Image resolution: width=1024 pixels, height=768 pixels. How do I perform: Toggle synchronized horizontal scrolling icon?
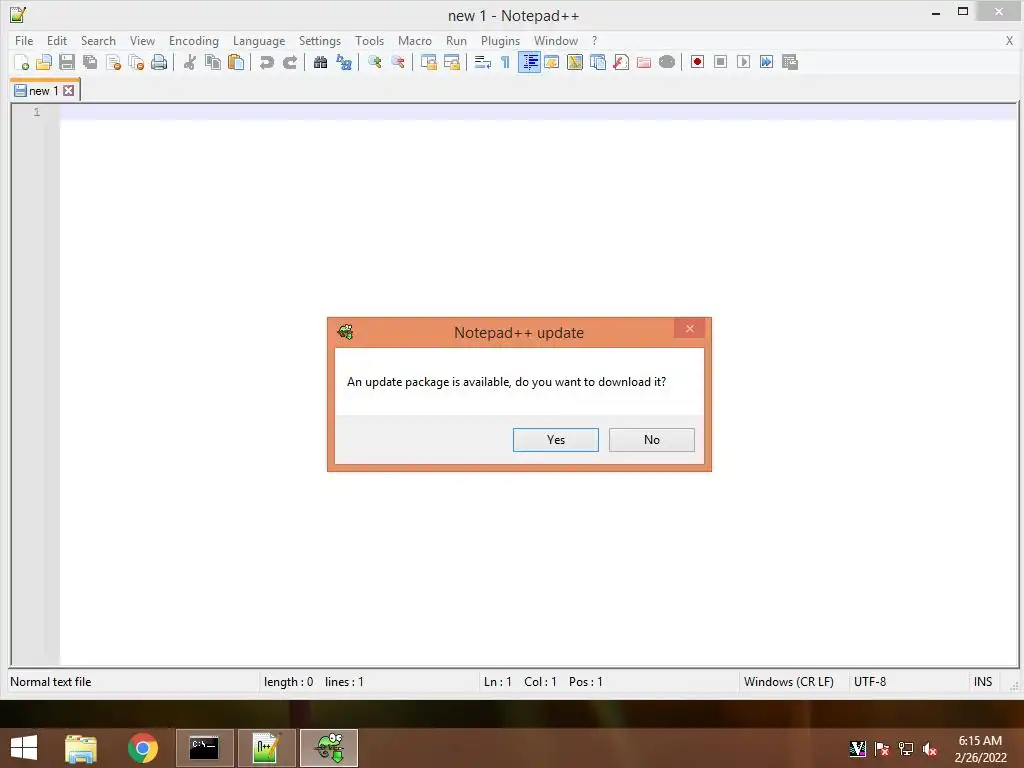451,62
